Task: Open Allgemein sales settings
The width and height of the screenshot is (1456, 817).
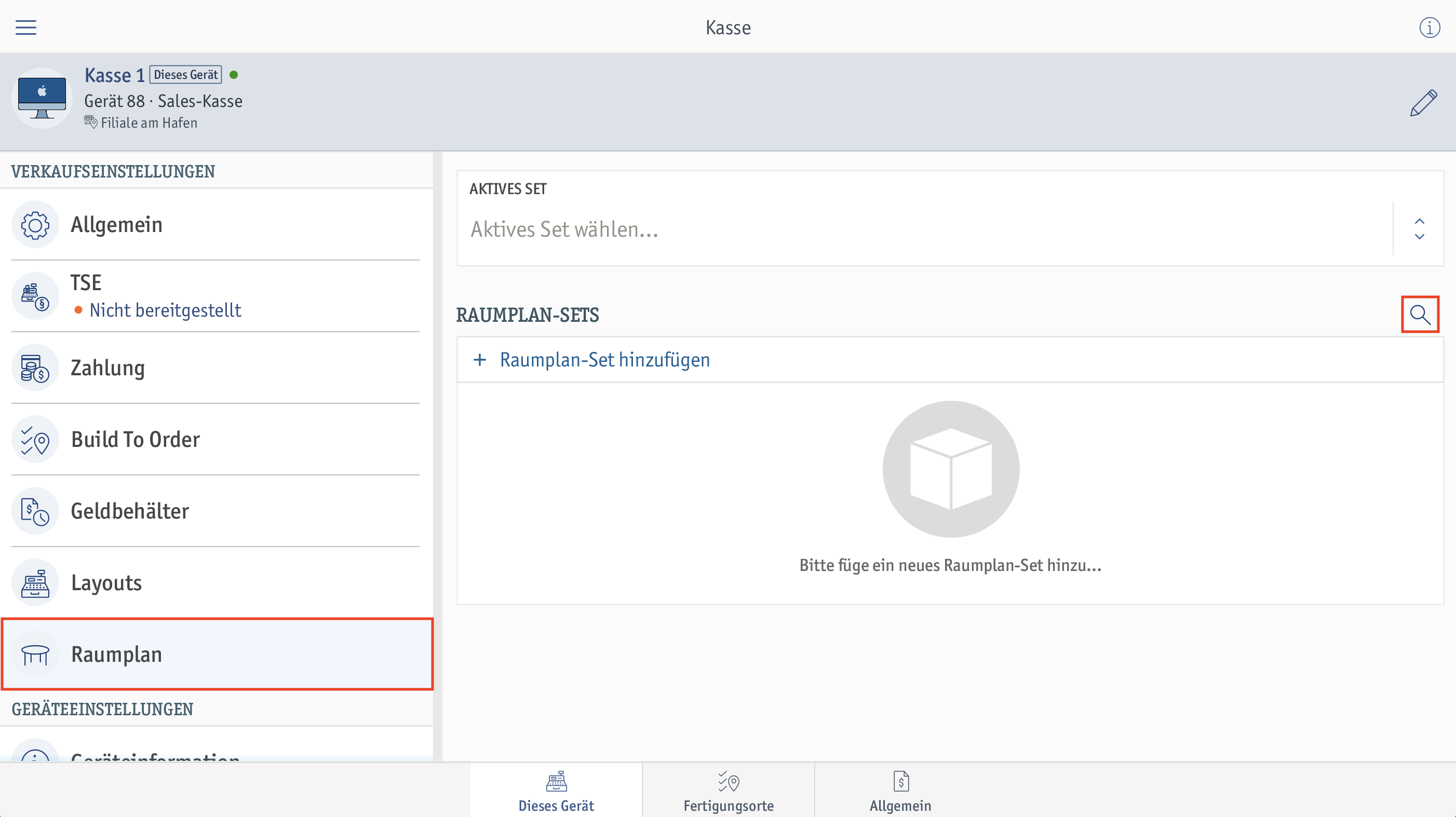Action: click(215, 225)
